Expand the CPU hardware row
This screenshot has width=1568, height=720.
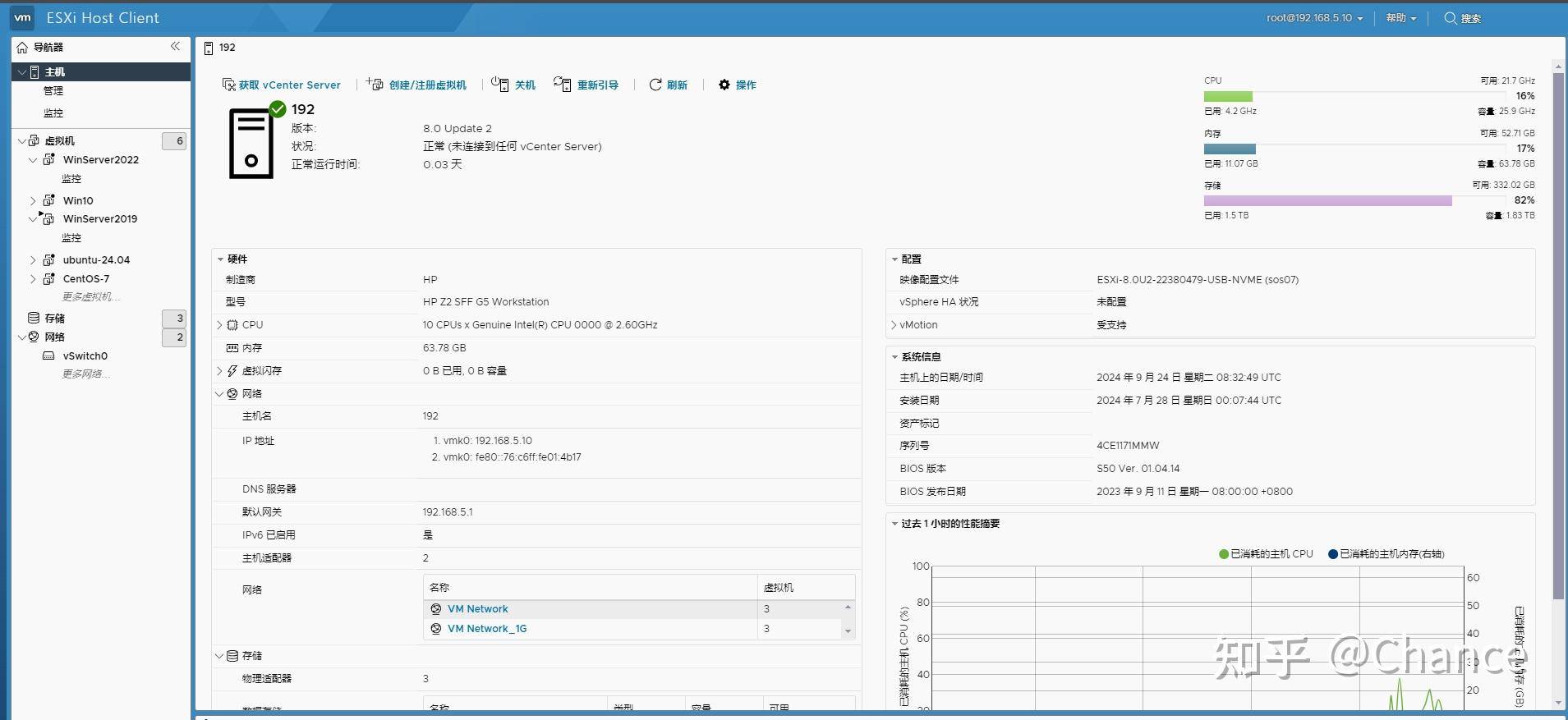[219, 325]
